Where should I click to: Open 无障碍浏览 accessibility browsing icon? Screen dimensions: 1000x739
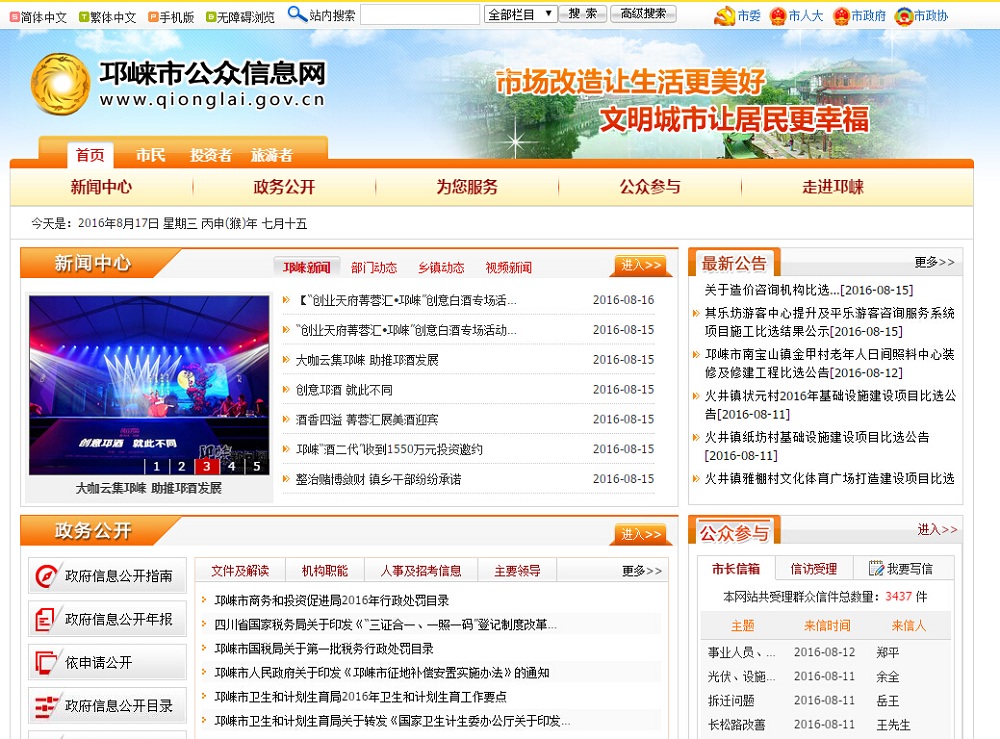click(x=210, y=17)
